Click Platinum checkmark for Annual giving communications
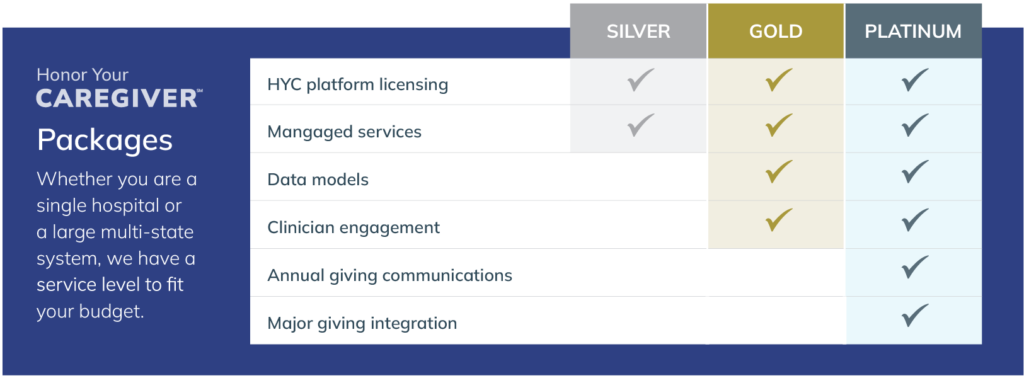This screenshot has width=1024, height=378. click(x=914, y=268)
